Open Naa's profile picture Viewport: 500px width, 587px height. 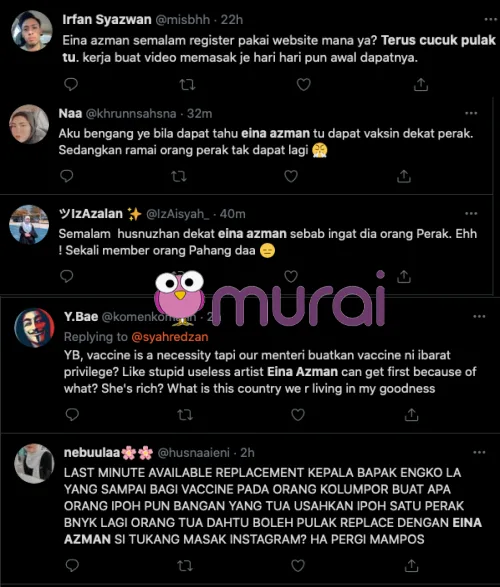[29, 124]
